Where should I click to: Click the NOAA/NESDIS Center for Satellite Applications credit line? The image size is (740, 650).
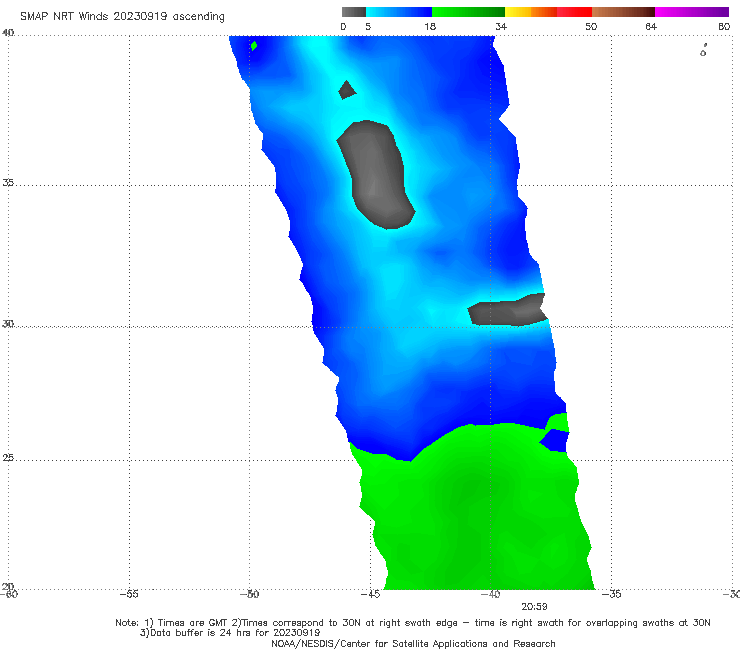(x=413, y=644)
